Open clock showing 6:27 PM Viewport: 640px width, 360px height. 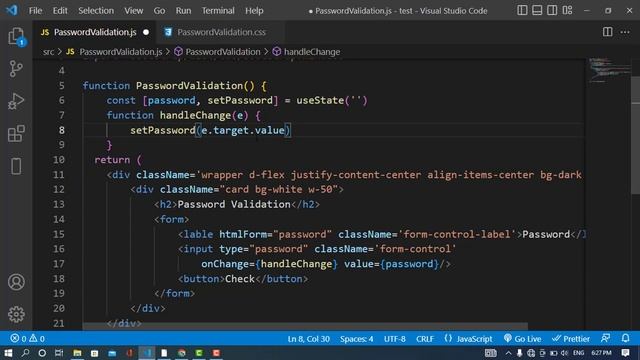click(x=601, y=353)
